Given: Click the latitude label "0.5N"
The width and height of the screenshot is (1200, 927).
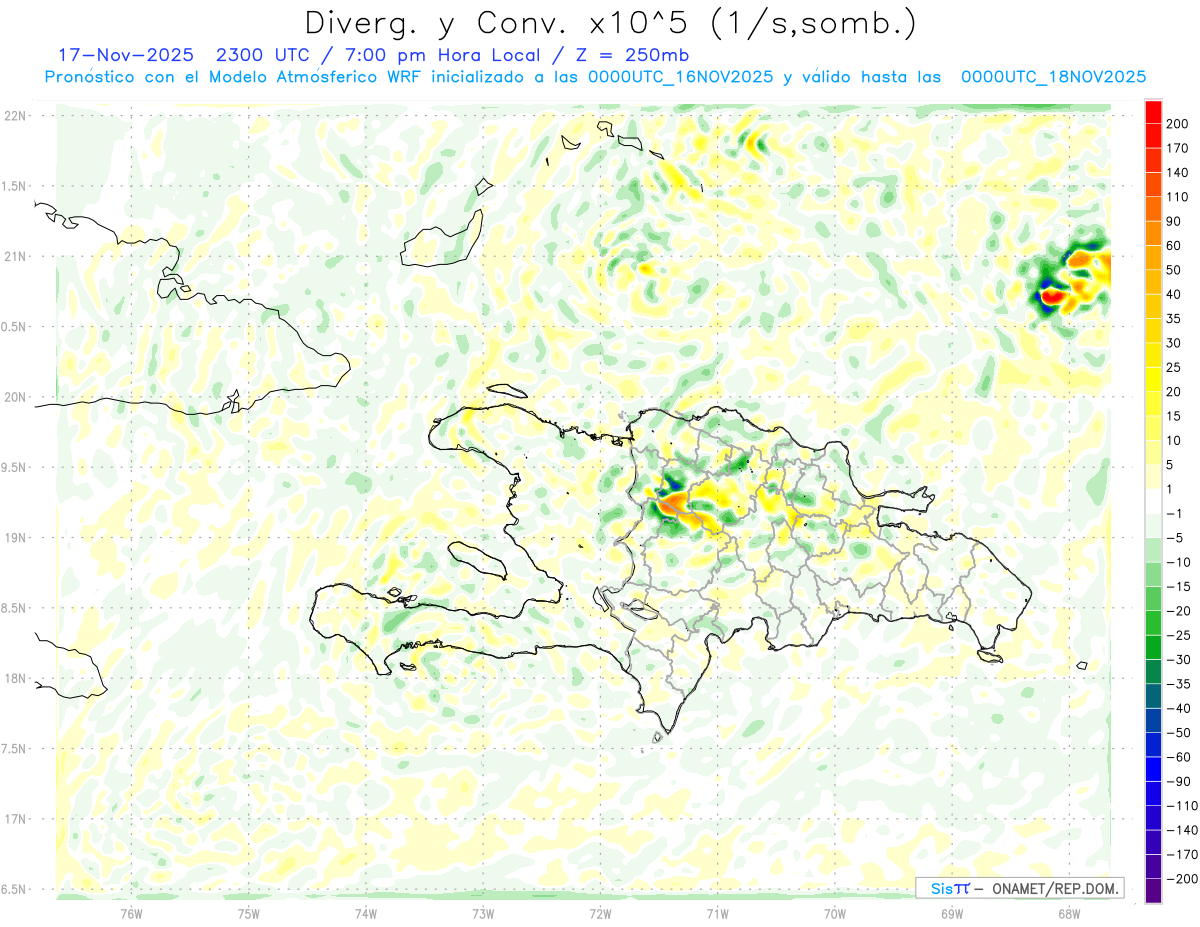Looking at the screenshot, I should [x=15, y=327].
